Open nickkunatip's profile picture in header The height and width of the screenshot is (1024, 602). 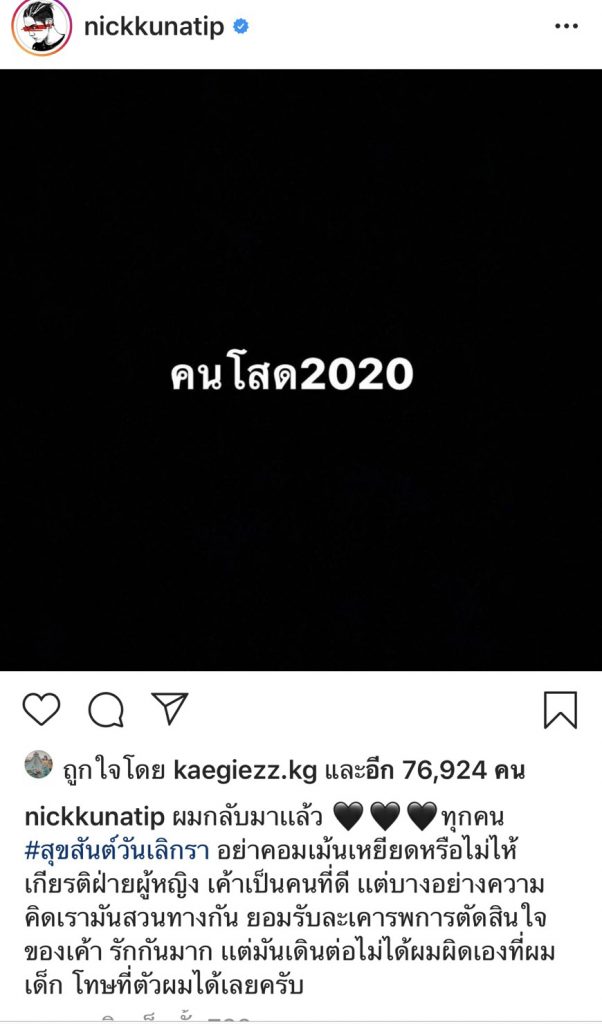coord(42,27)
